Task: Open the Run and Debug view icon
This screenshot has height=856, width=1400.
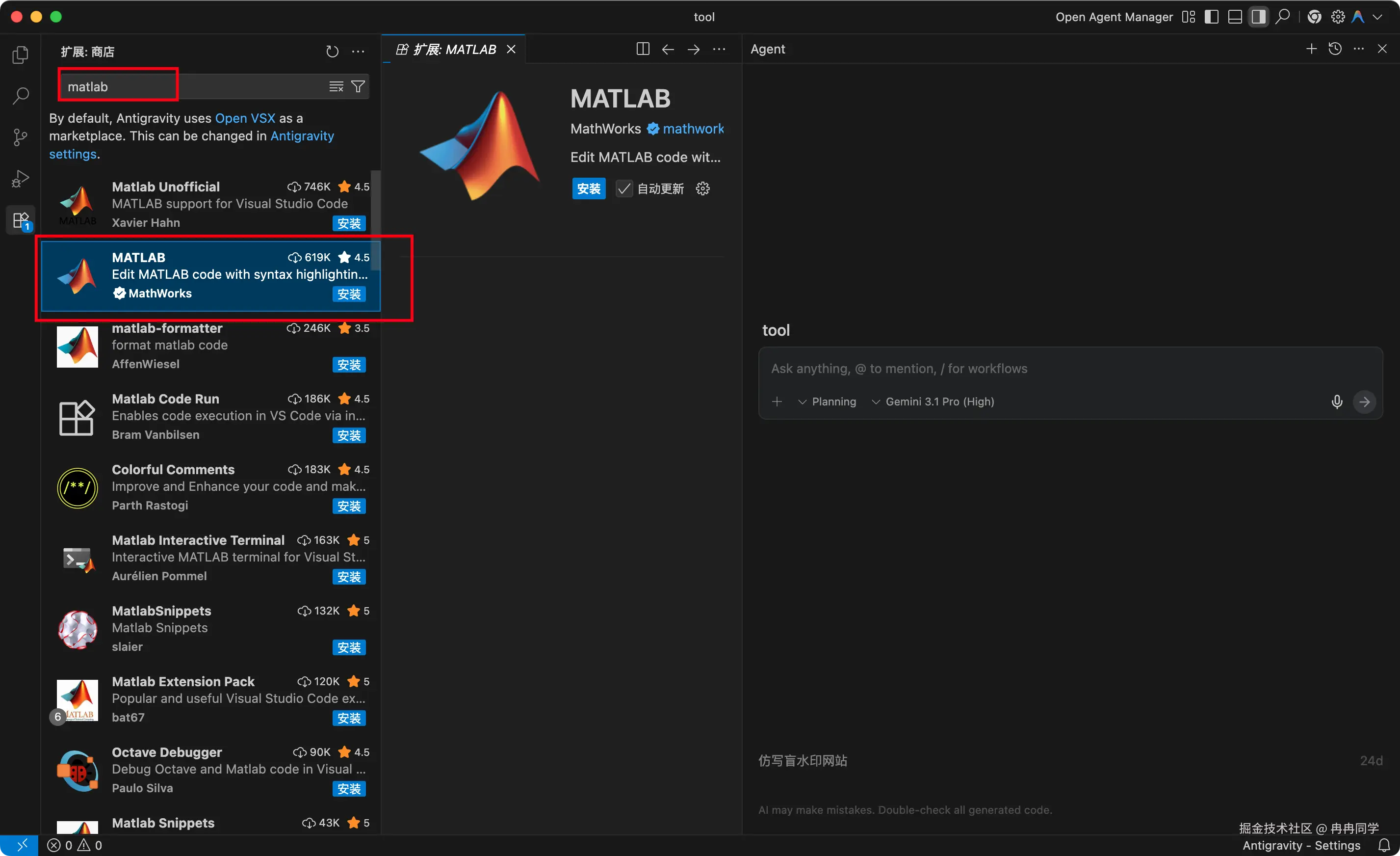Action: click(x=21, y=179)
